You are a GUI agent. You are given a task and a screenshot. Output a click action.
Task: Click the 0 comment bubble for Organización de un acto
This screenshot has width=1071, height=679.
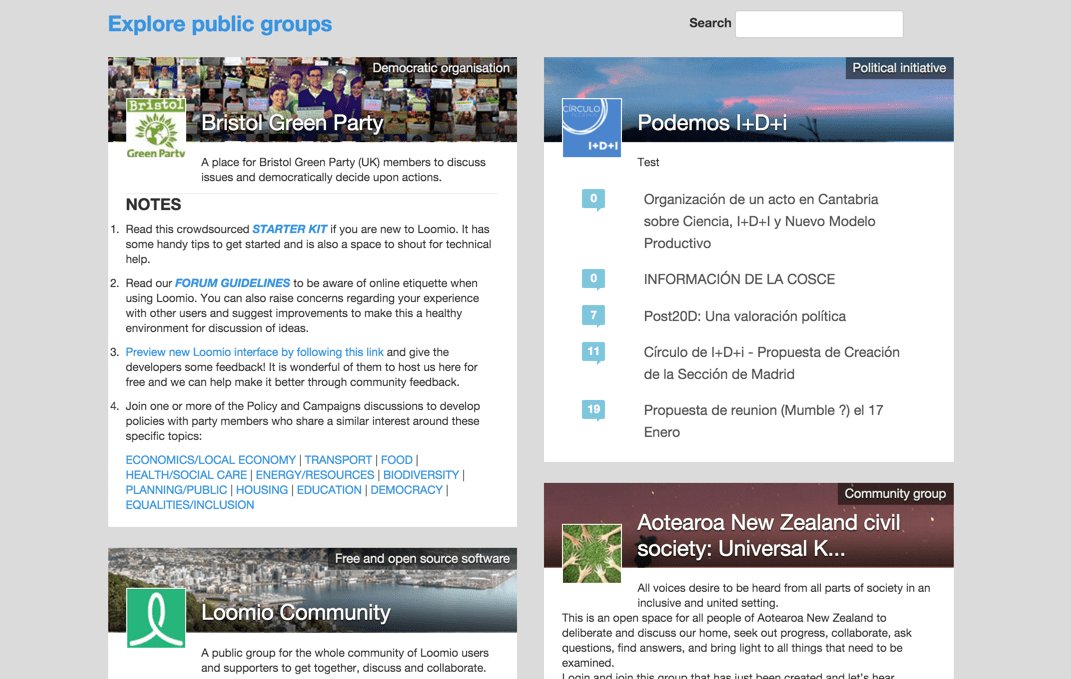[x=593, y=199]
